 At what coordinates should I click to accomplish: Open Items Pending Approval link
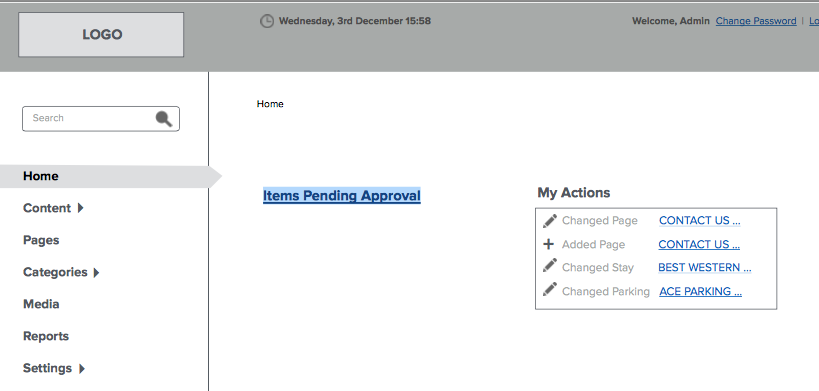(x=342, y=196)
